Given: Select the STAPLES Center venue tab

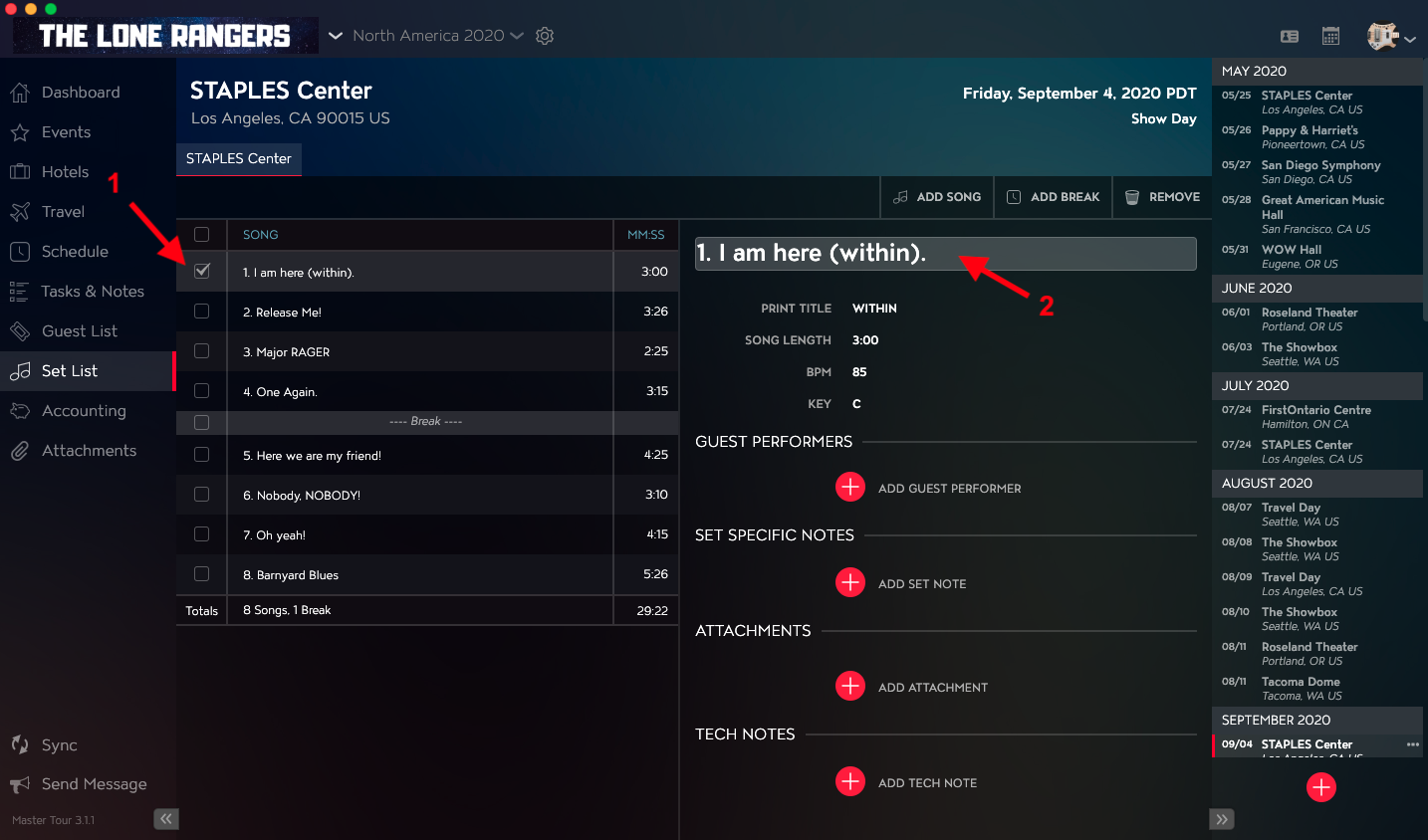Looking at the screenshot, I should point(239,159).
